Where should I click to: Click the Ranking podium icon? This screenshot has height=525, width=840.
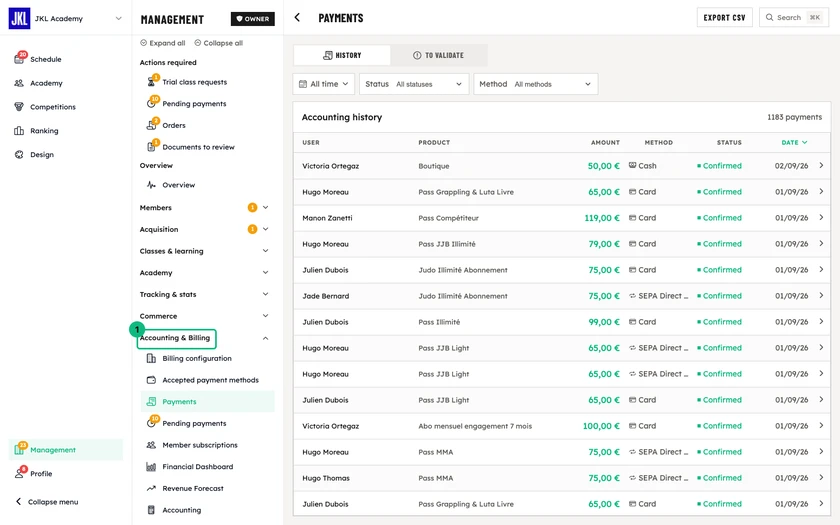tap(19, 131)
